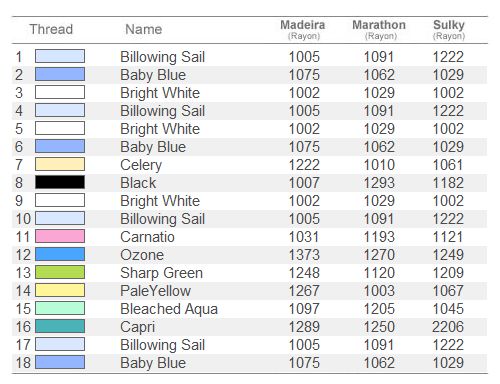This screenshot has width=500, height=384.
Task: Select the PaleYellow swatch in row 14
Action: (x=60, y=290)
